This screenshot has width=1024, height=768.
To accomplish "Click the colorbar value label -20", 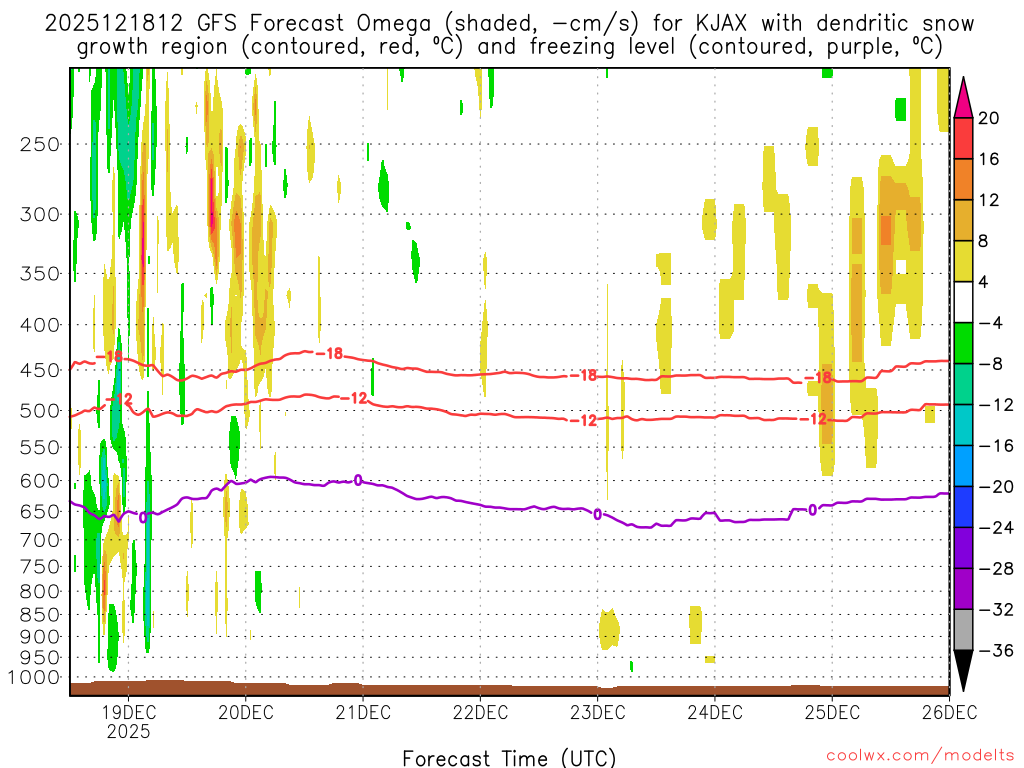I will (995, 487).
